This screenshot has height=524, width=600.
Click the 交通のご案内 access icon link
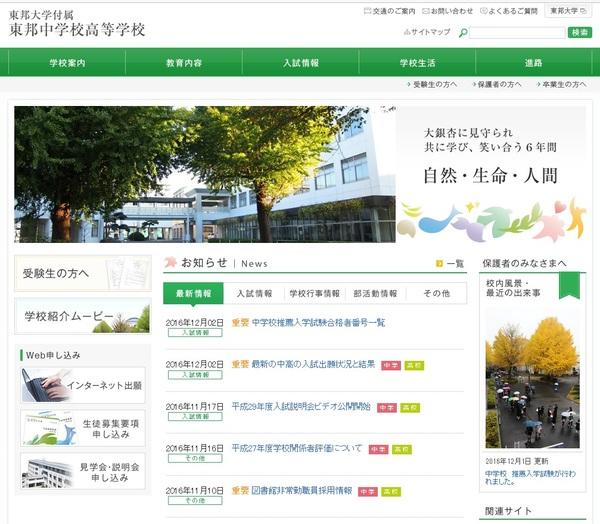(368, 11)
